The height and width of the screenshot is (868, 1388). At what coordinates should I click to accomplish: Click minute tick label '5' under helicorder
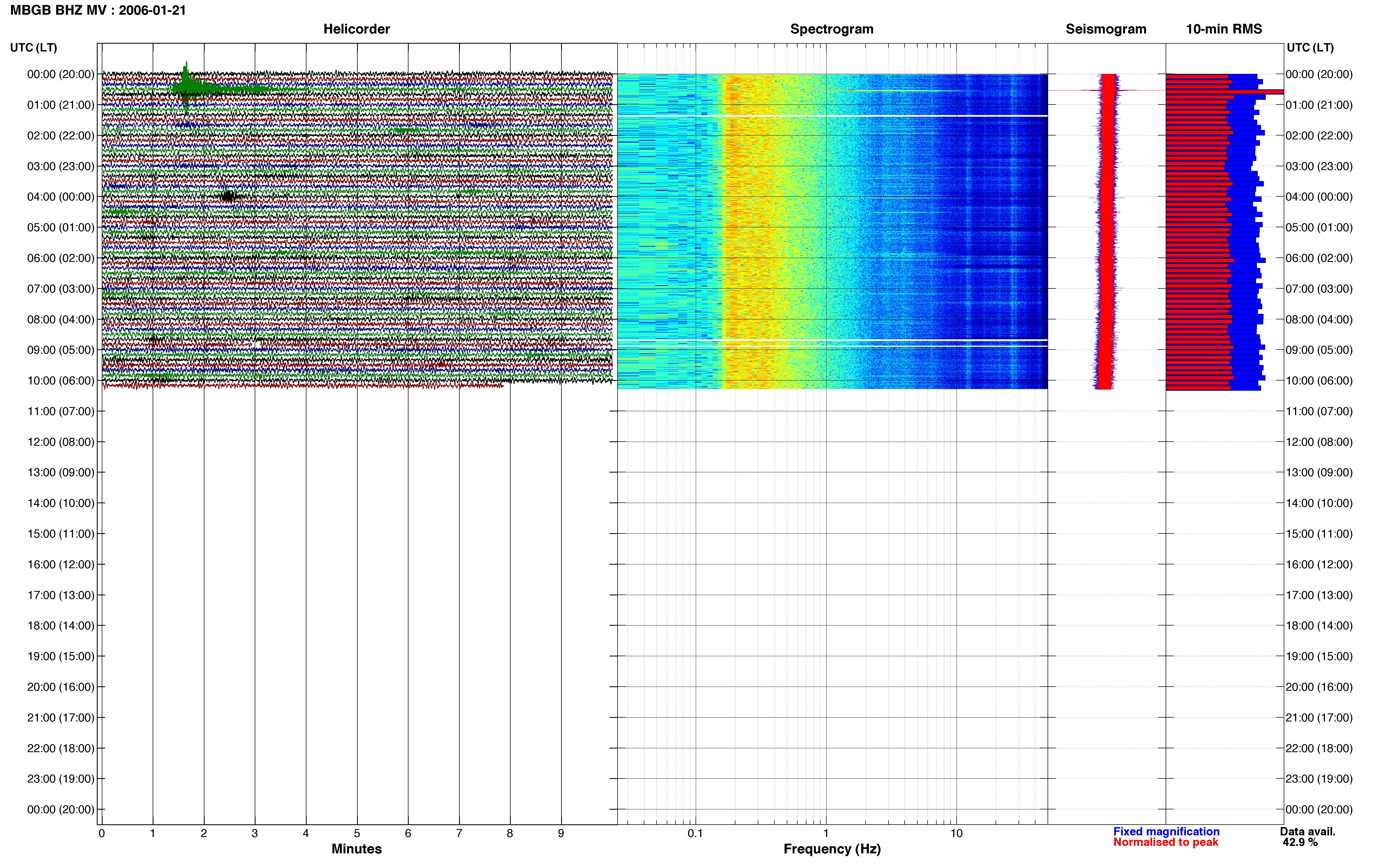tap(356, 833)
